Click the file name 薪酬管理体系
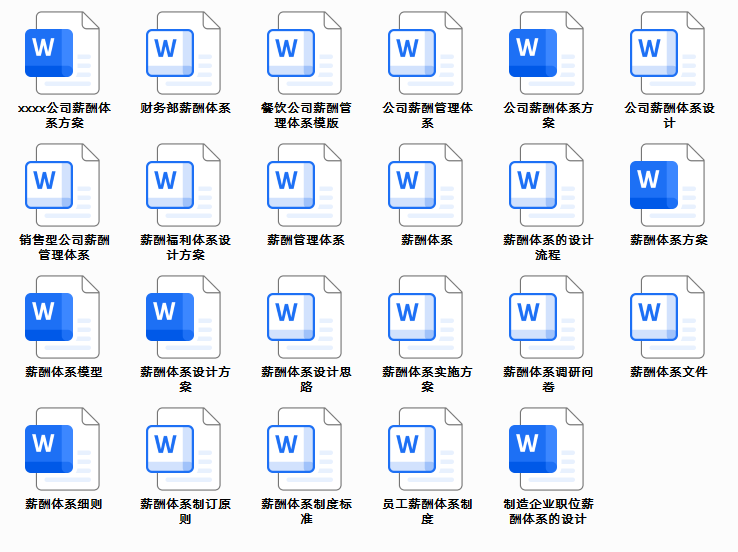This screenshot has width=738, height=552. (306, 240)
